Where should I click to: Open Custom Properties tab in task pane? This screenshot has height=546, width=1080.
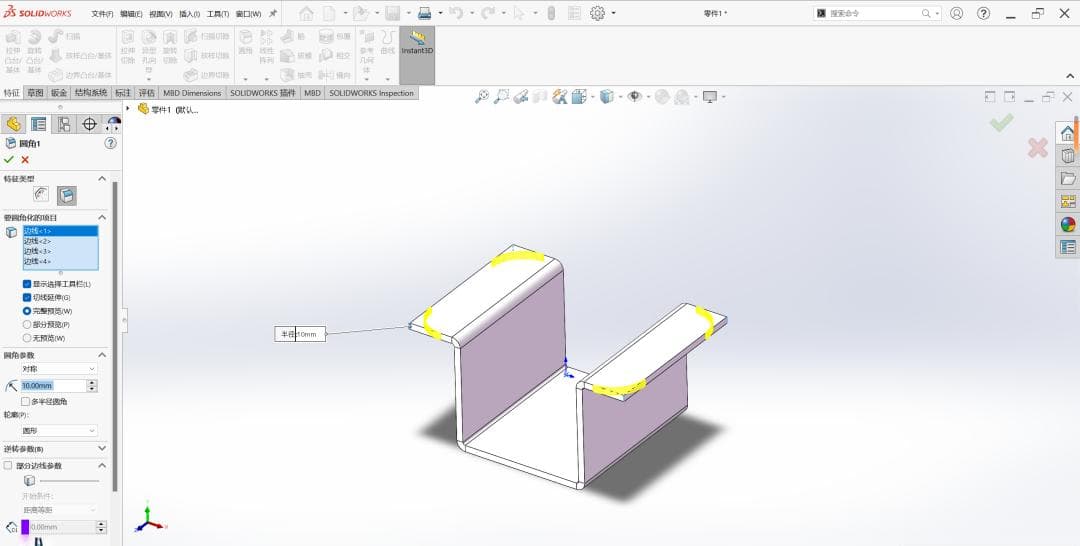click(1067, 246)
